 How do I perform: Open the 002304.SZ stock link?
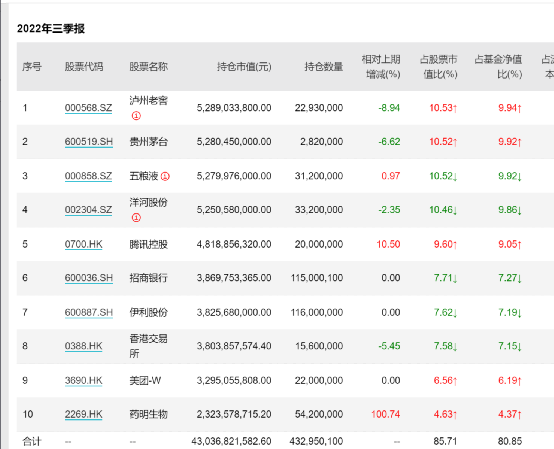88,210
